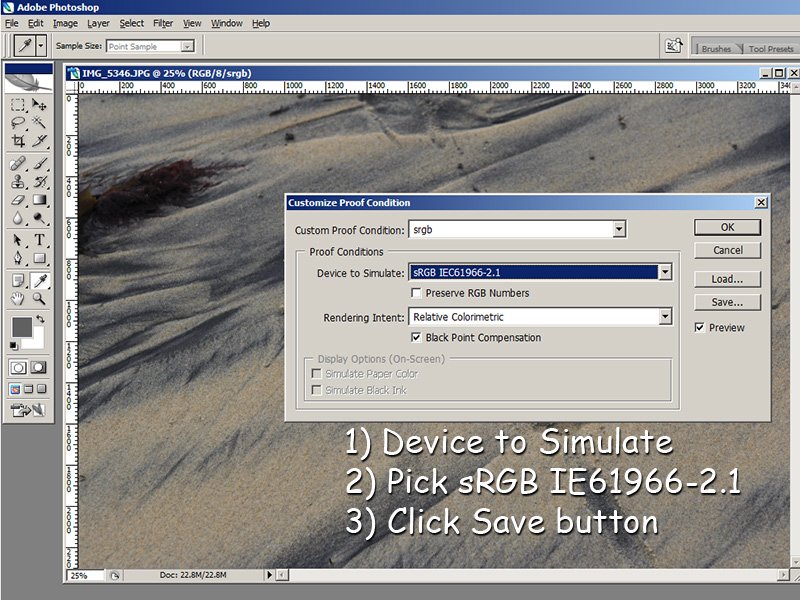Select the Rectangular Marquee tool
The height and width of the screenshot is (600, 800).
(x=18, y=104)
